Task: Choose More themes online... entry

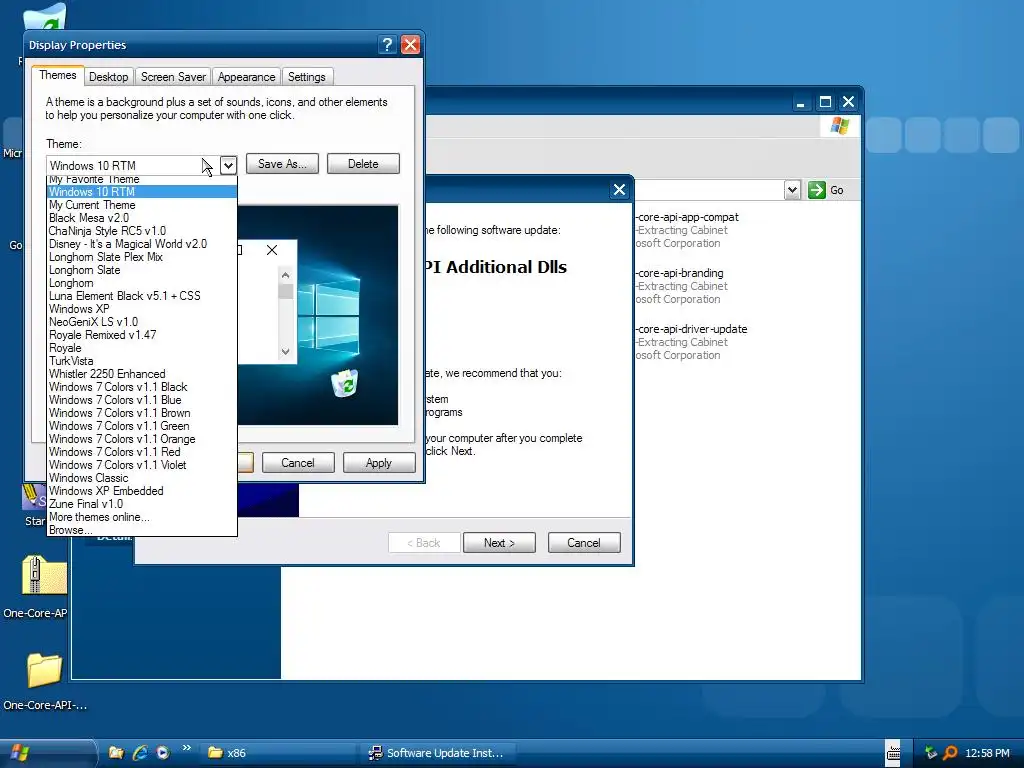Action: (142, 517)
